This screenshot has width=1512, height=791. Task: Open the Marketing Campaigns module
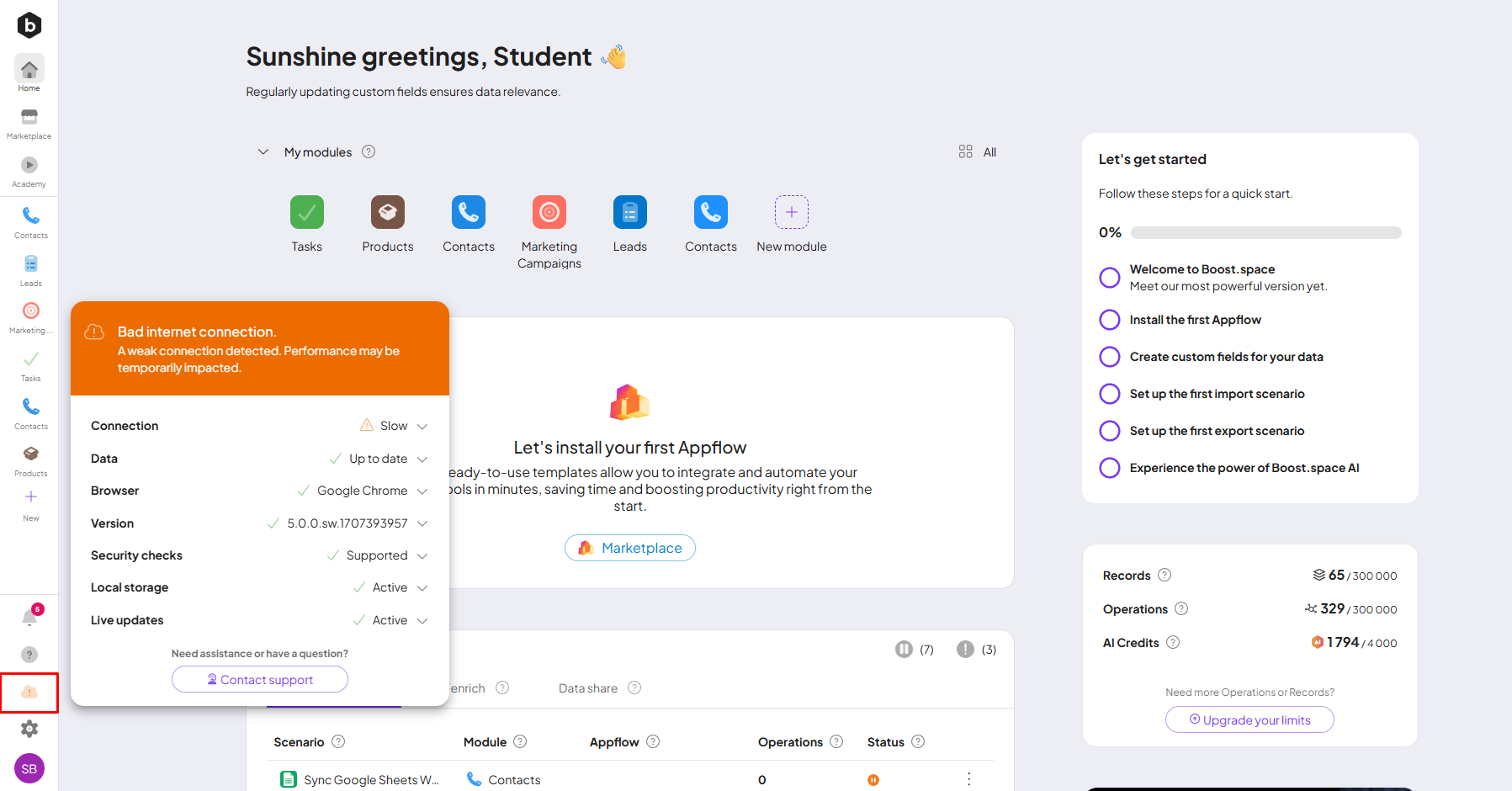point(549,213)
